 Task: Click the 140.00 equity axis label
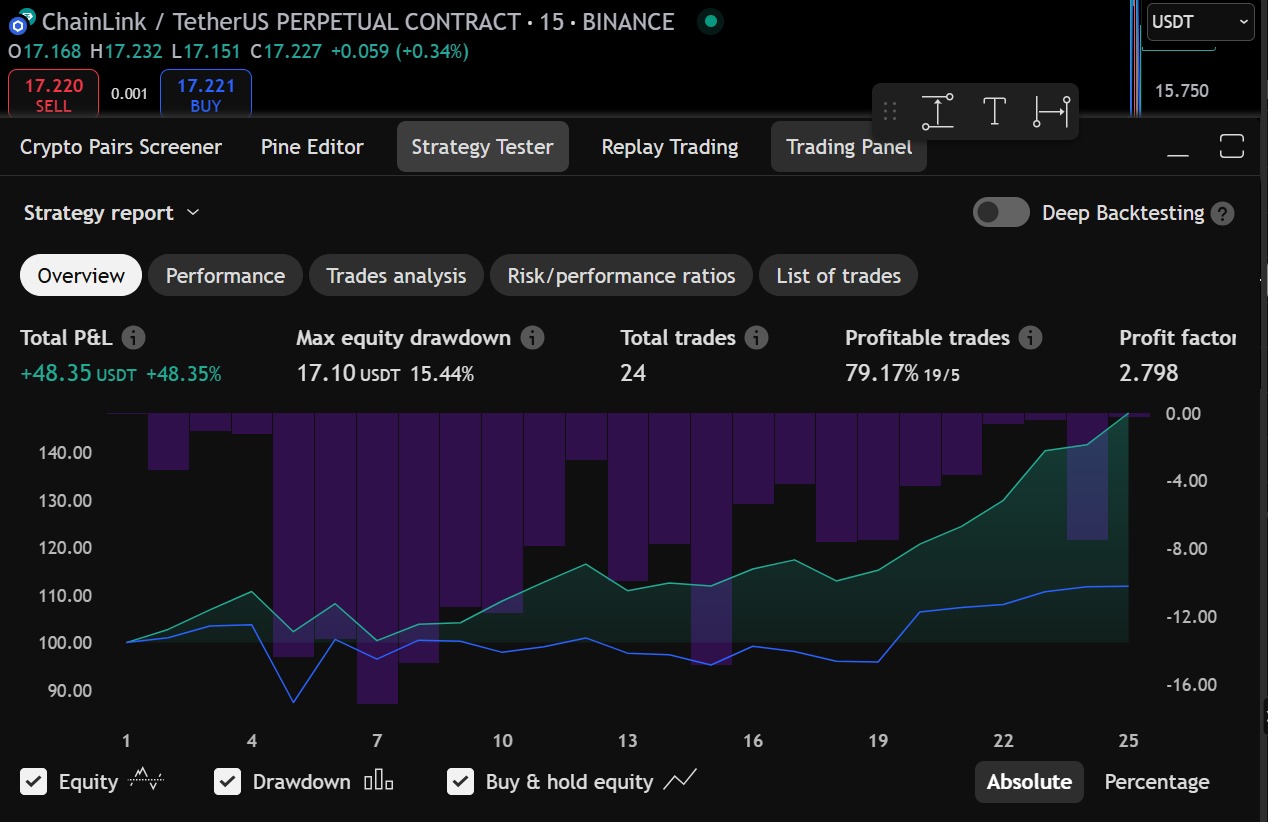[x=67, y=453]
